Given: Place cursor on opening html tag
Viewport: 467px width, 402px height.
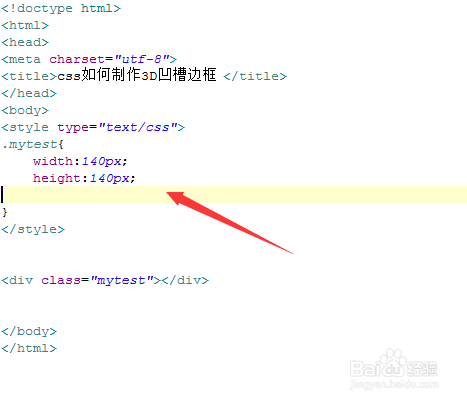Looking at the screenshot, I should 25,25.
